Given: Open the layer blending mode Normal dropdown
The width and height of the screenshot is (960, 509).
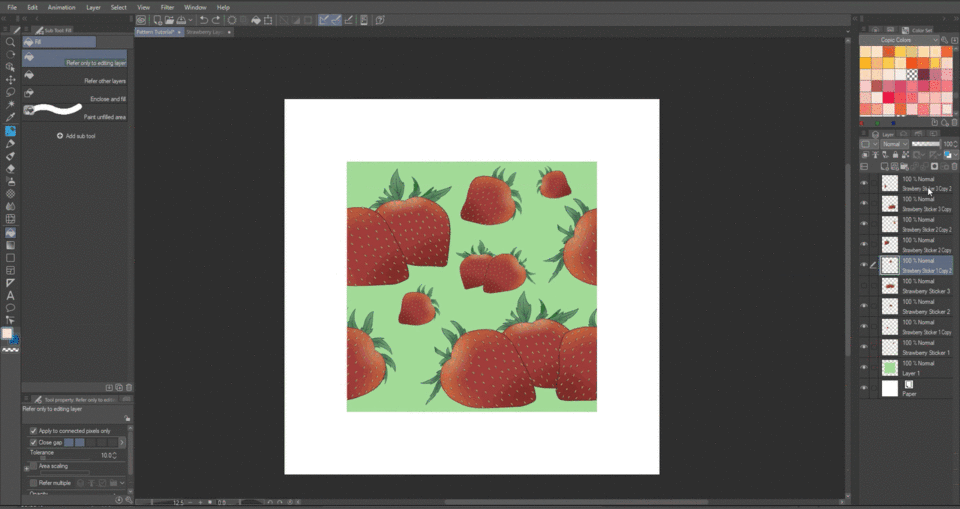Looking at the screenshot, I should tap(894, 144).
